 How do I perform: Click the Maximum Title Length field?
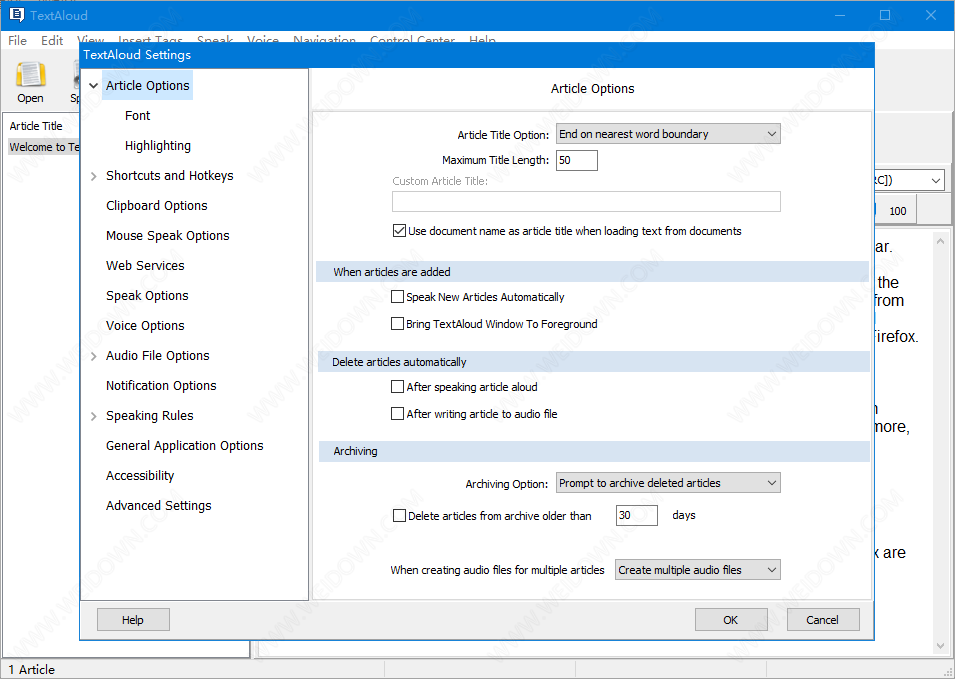[x=576, y=160]
